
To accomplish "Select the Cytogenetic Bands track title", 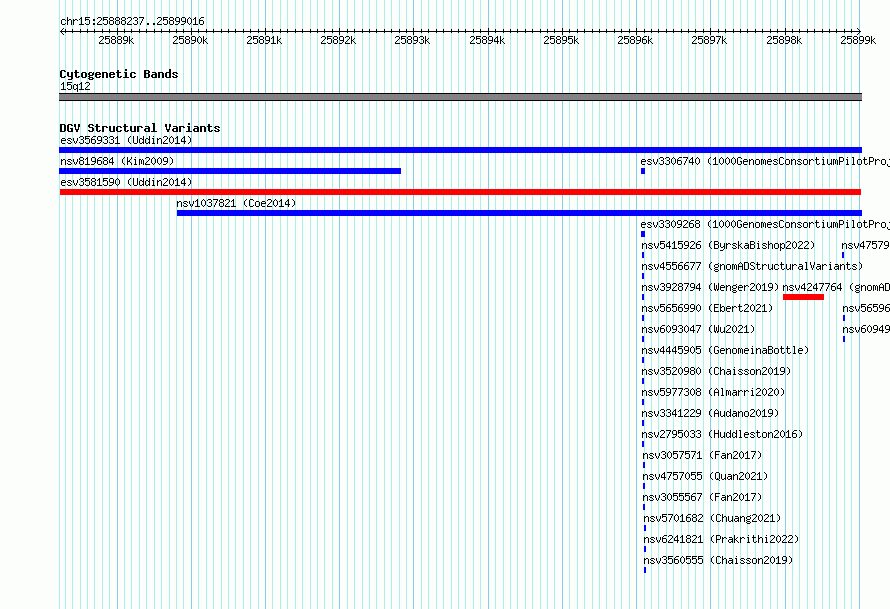I will pyautogui.click(x=119, y=74).
